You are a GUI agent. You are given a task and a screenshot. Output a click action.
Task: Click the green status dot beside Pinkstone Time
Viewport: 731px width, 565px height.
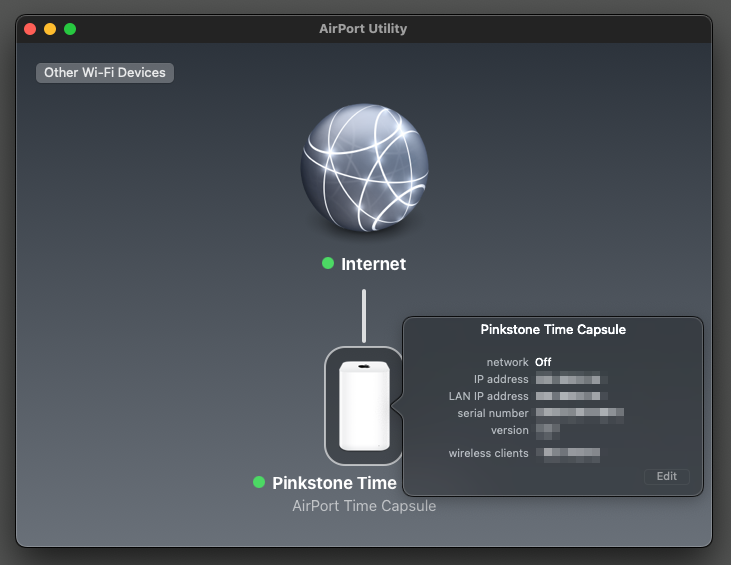click(x=259, y=482)
